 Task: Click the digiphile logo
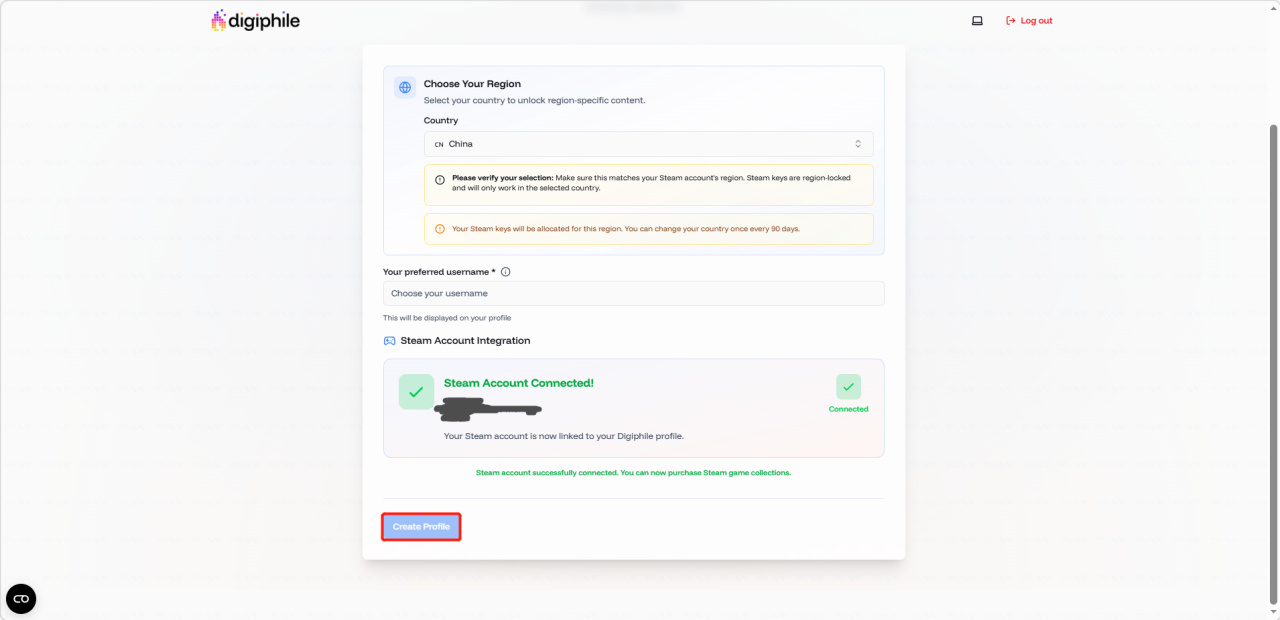pyautogui.click(x=256, y=20)
